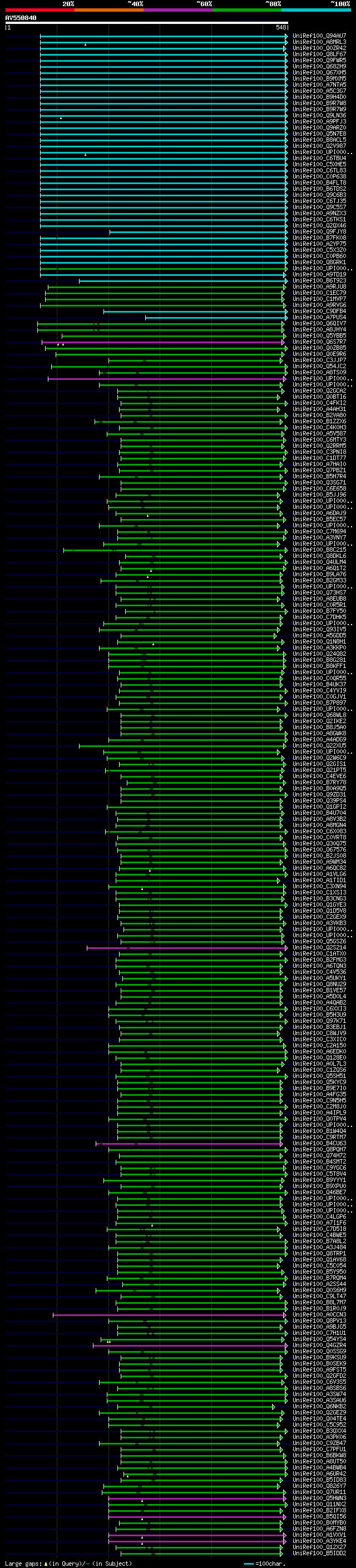Open hit UniRef100_A7NTA5
Screen dimensions: 356x1568
coord(319,85)
